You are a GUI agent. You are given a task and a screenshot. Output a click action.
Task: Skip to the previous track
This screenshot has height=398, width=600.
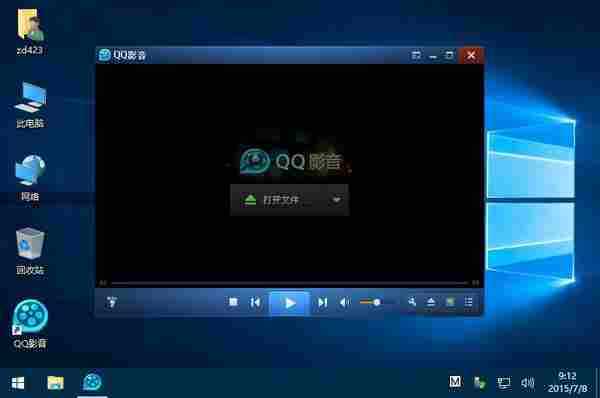[255, 303]
